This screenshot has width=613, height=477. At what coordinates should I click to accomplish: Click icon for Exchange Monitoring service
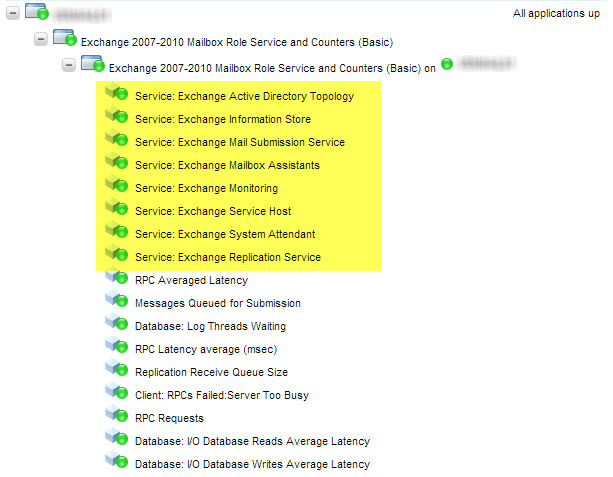(117, 184)
